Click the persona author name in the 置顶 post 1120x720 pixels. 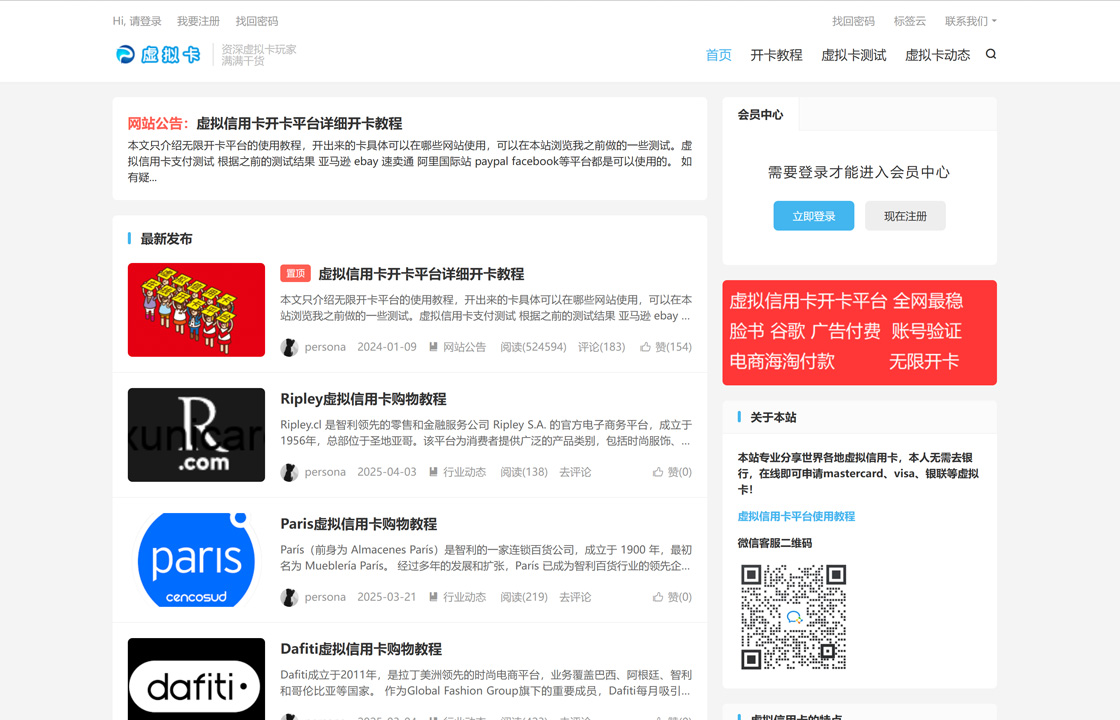pos(325,347)
